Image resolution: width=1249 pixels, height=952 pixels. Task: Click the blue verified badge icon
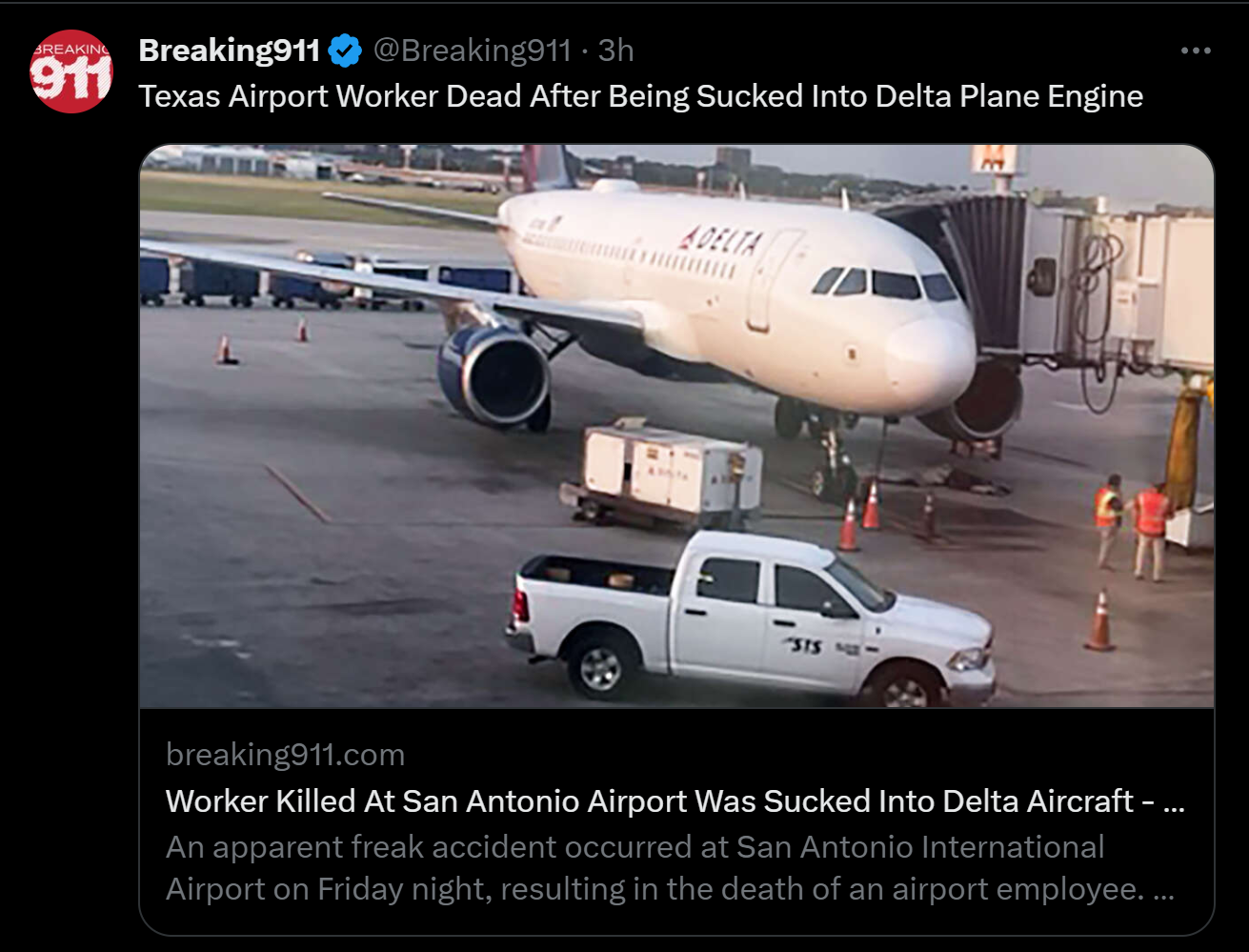click(x=345, y=51)
